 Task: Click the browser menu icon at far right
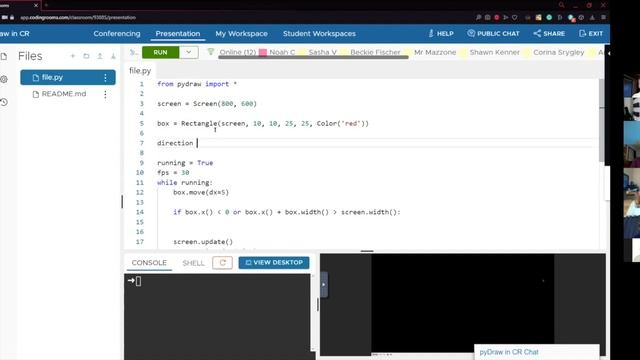[x=603, y=17]
